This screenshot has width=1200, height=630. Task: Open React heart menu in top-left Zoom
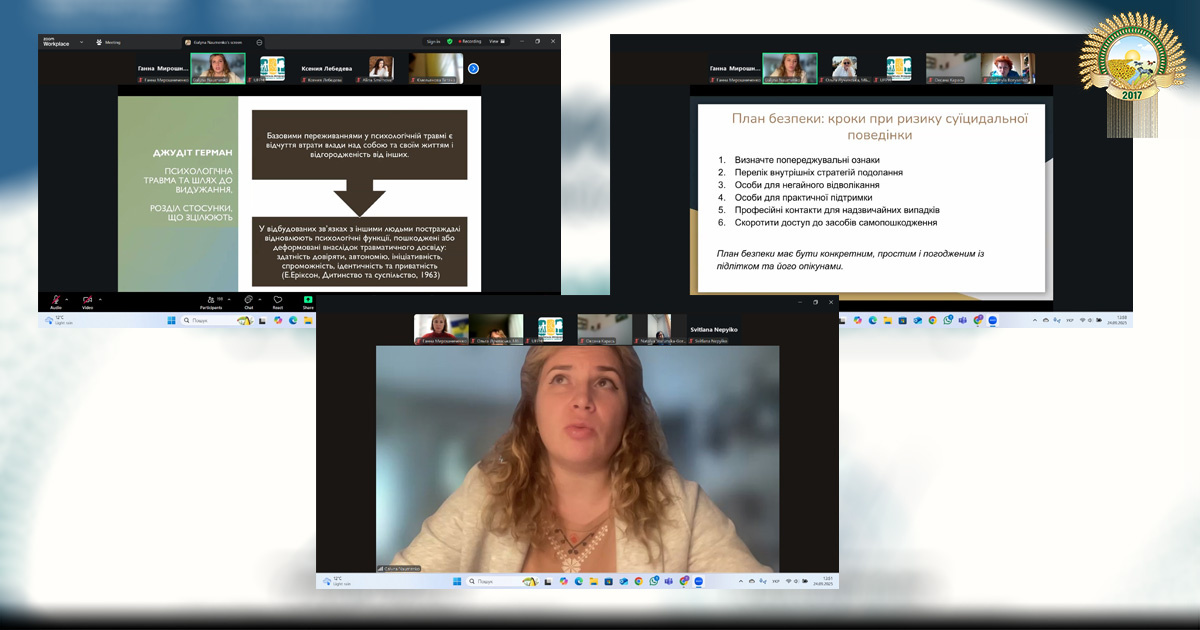pos(277,300)
